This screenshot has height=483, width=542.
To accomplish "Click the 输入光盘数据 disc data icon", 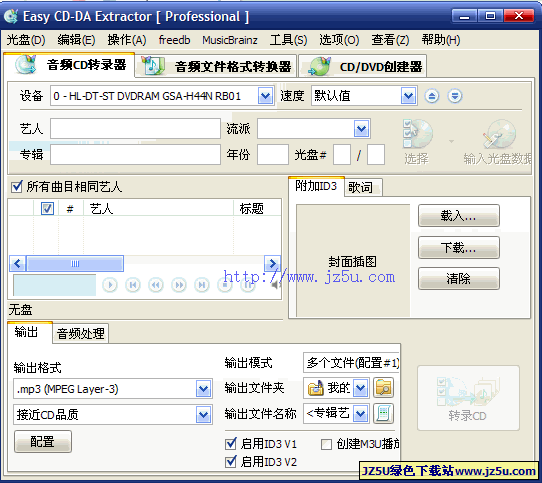I will pyautogui.click(x=499, y=134).
